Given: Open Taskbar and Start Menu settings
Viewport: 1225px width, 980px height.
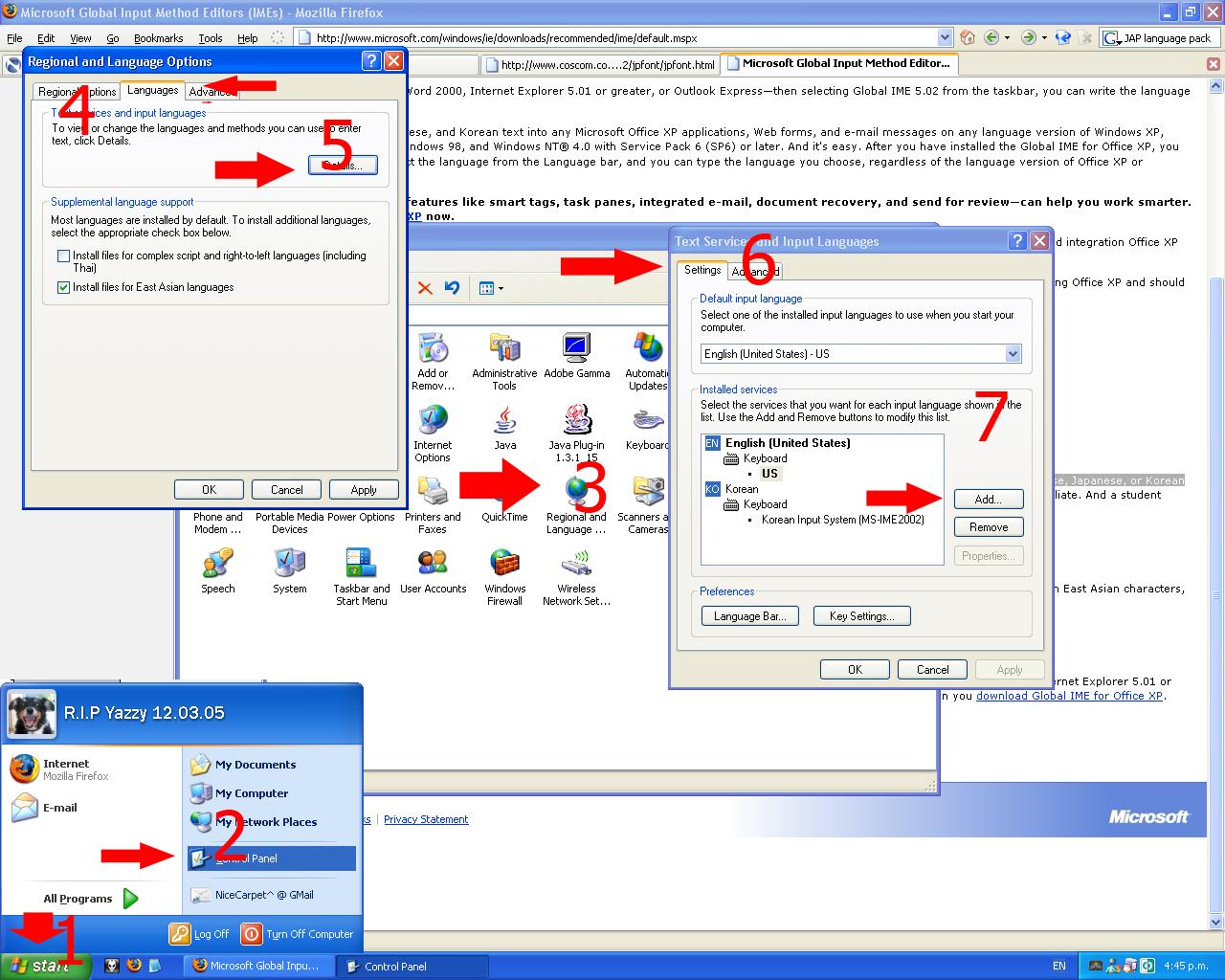Looking at the screenshot, I should coord(361,577).
